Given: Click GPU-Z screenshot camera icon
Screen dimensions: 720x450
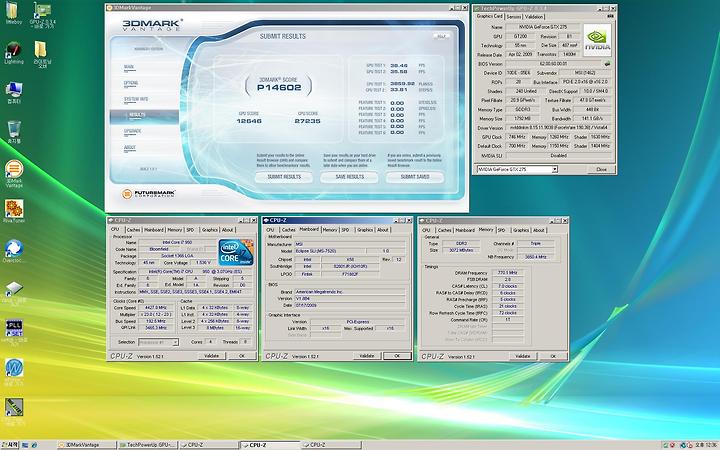Looking at the screenshot, I should [610, 16].
